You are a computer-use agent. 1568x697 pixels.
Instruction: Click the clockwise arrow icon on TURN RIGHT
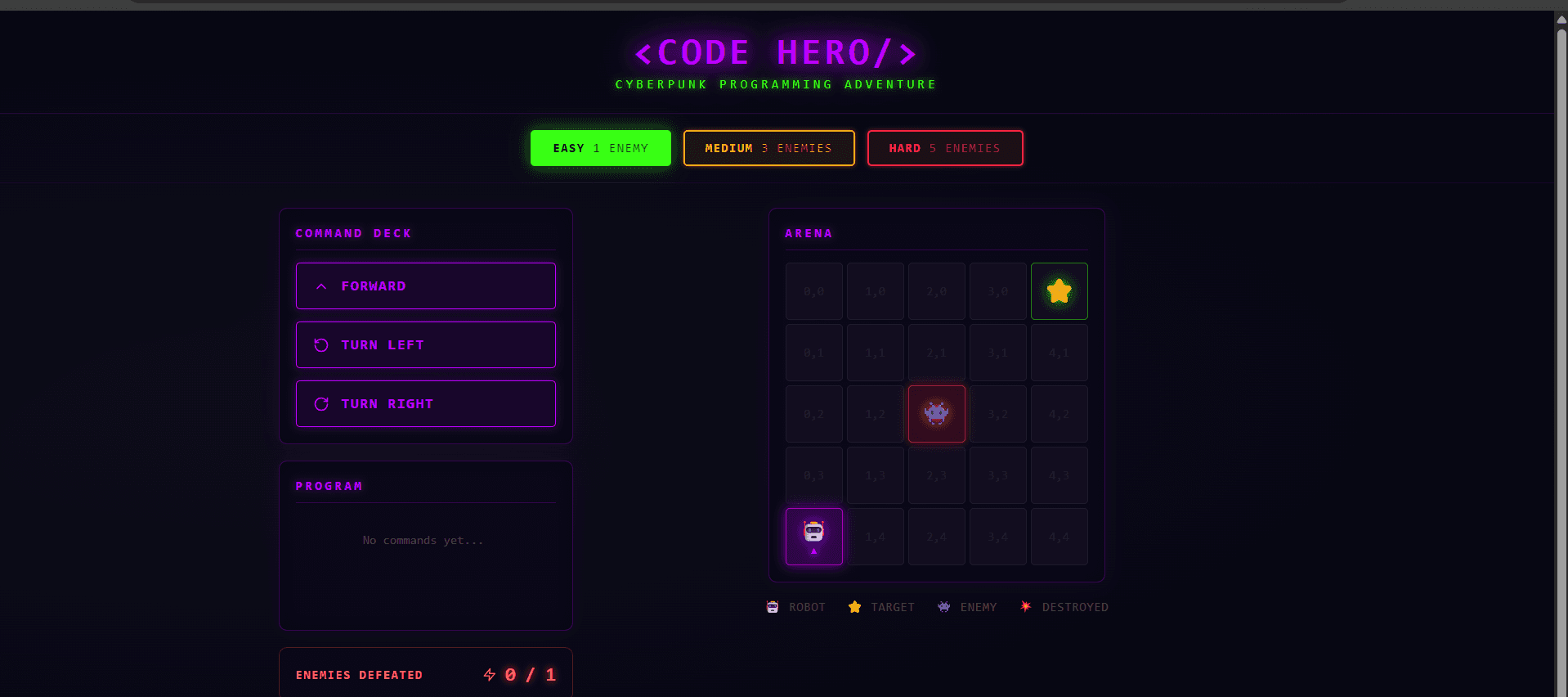(x=321, y=404)
